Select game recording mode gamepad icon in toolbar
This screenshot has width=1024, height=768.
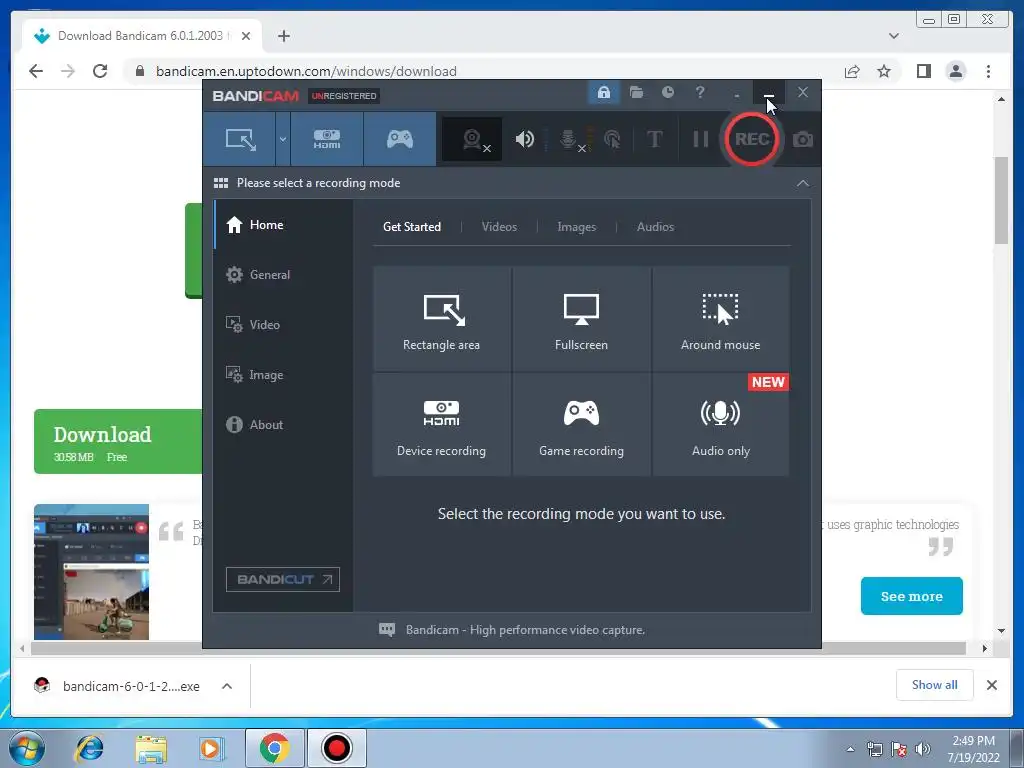pos(400,139)
